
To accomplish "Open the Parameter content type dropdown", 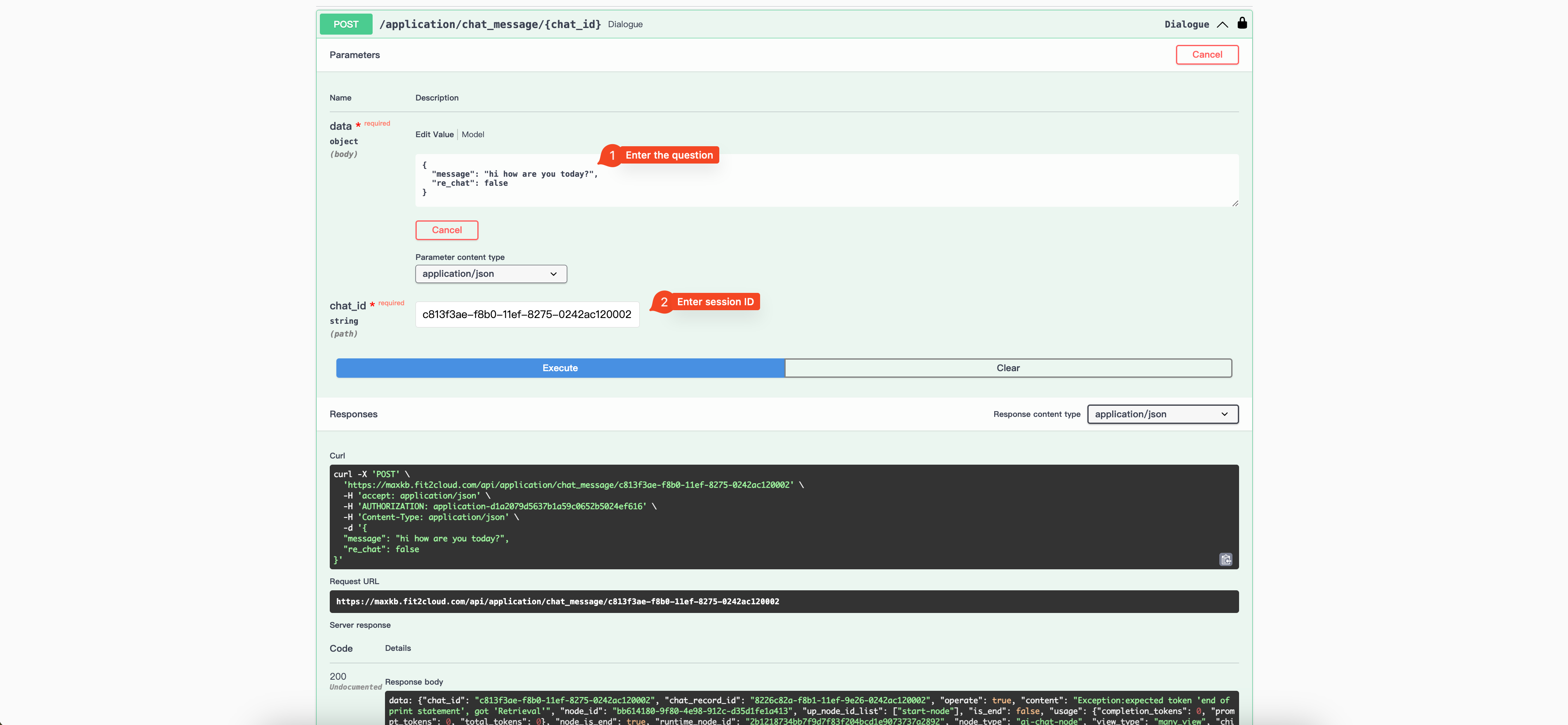I will point(491,274).
